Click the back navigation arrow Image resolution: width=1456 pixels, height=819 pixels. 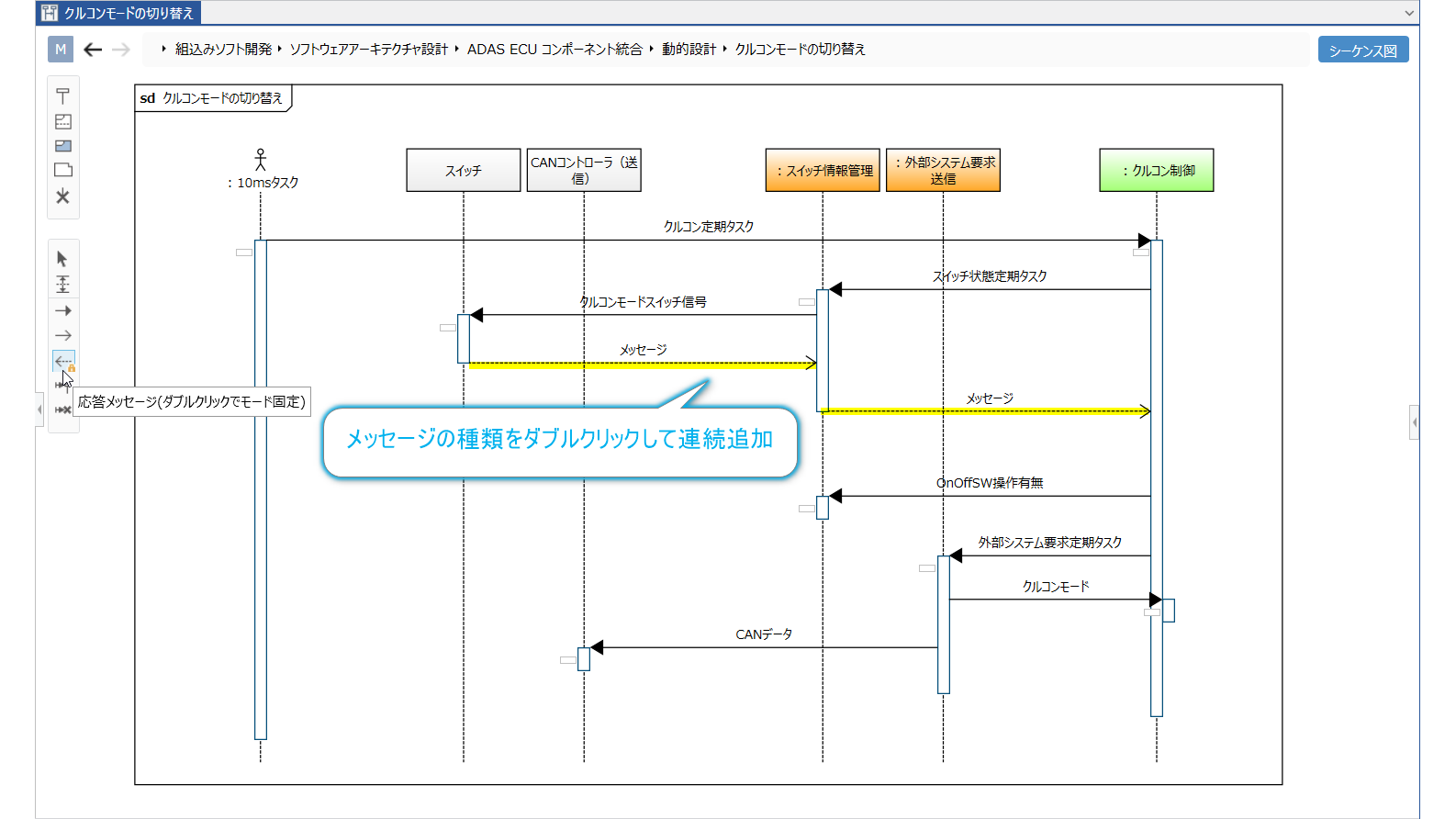[x=93, y=50]
